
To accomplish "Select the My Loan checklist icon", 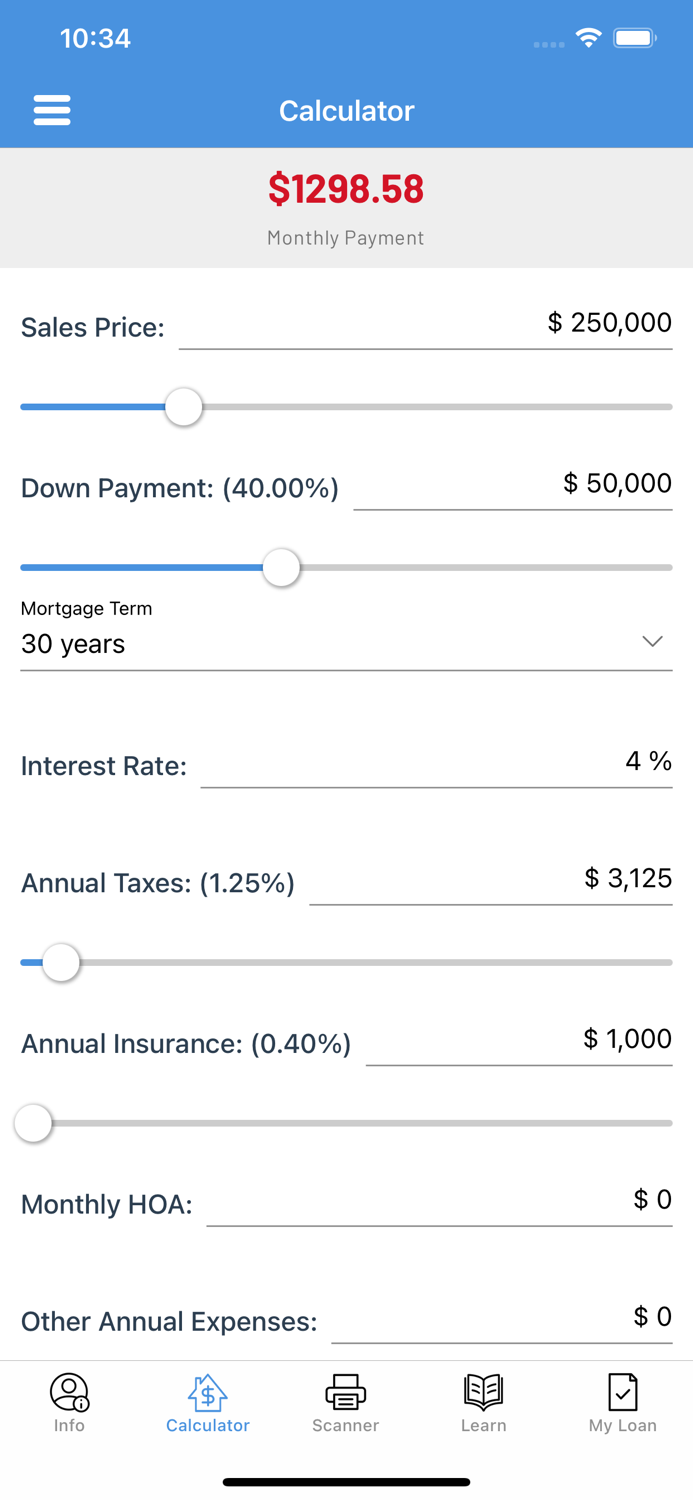I will 622,1391.
